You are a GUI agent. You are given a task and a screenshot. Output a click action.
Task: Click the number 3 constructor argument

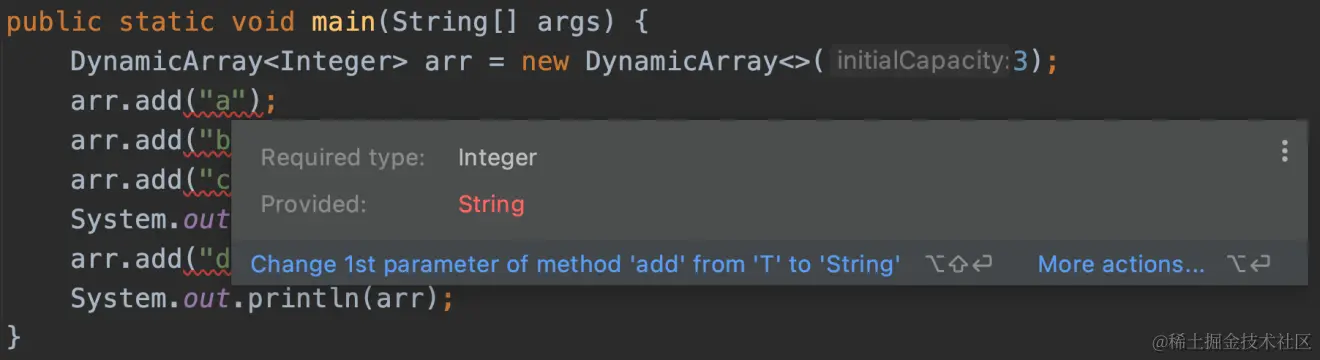coord(1021,61)
